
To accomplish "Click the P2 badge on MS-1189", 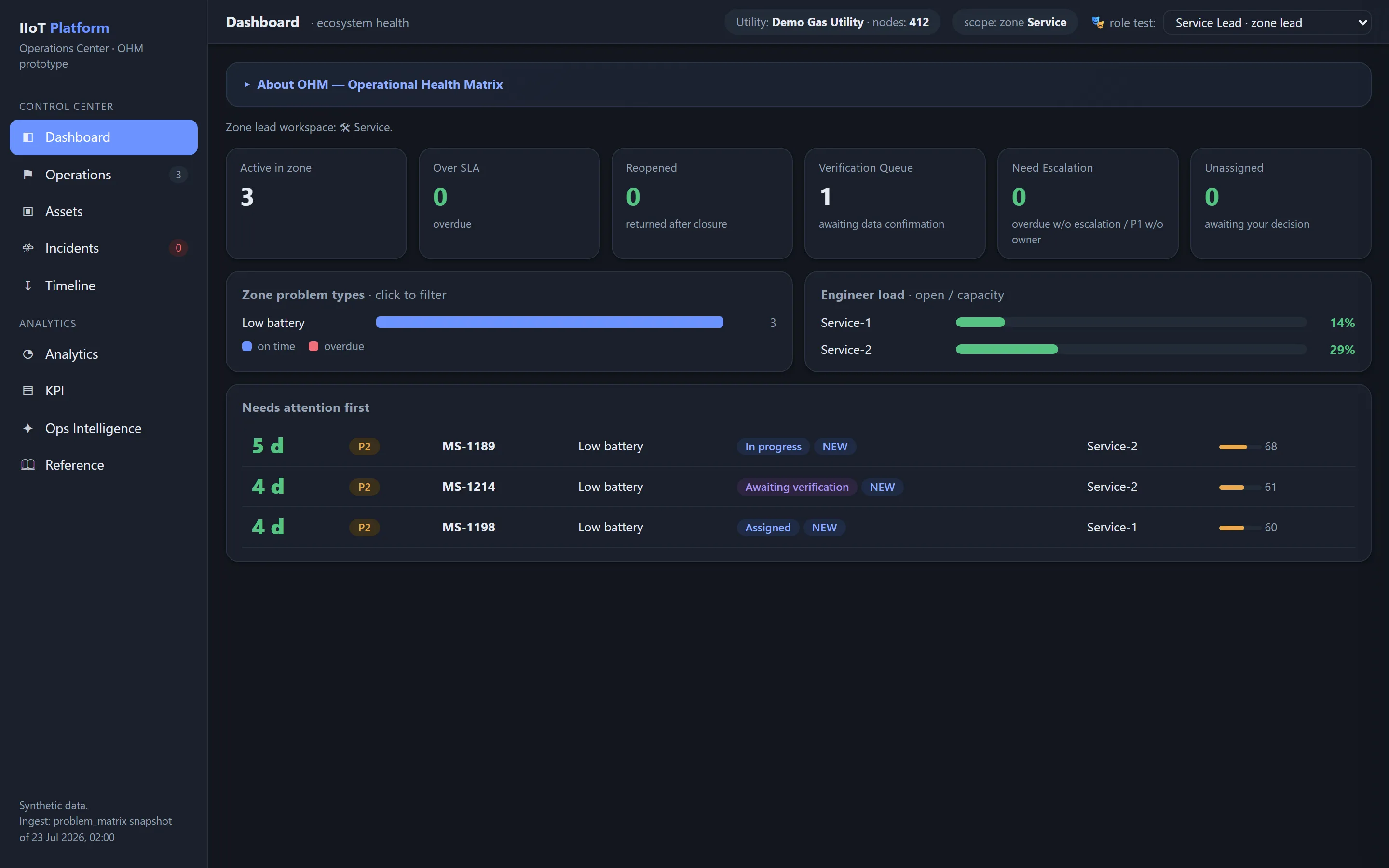I will click(365, 447).
